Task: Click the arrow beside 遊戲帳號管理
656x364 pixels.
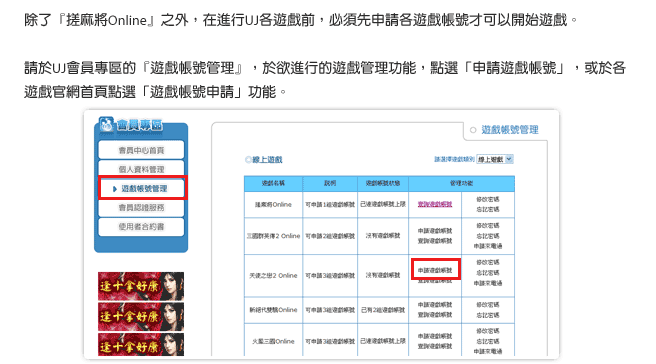Action: [115, 189]
